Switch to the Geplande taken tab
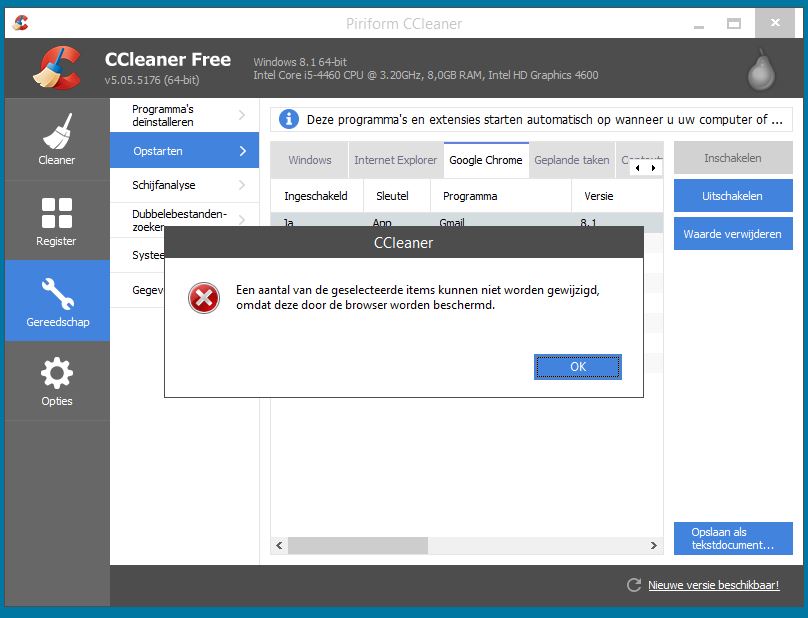Screen dimensions: 808x618 pyautogui.click(x=571, y=160)
